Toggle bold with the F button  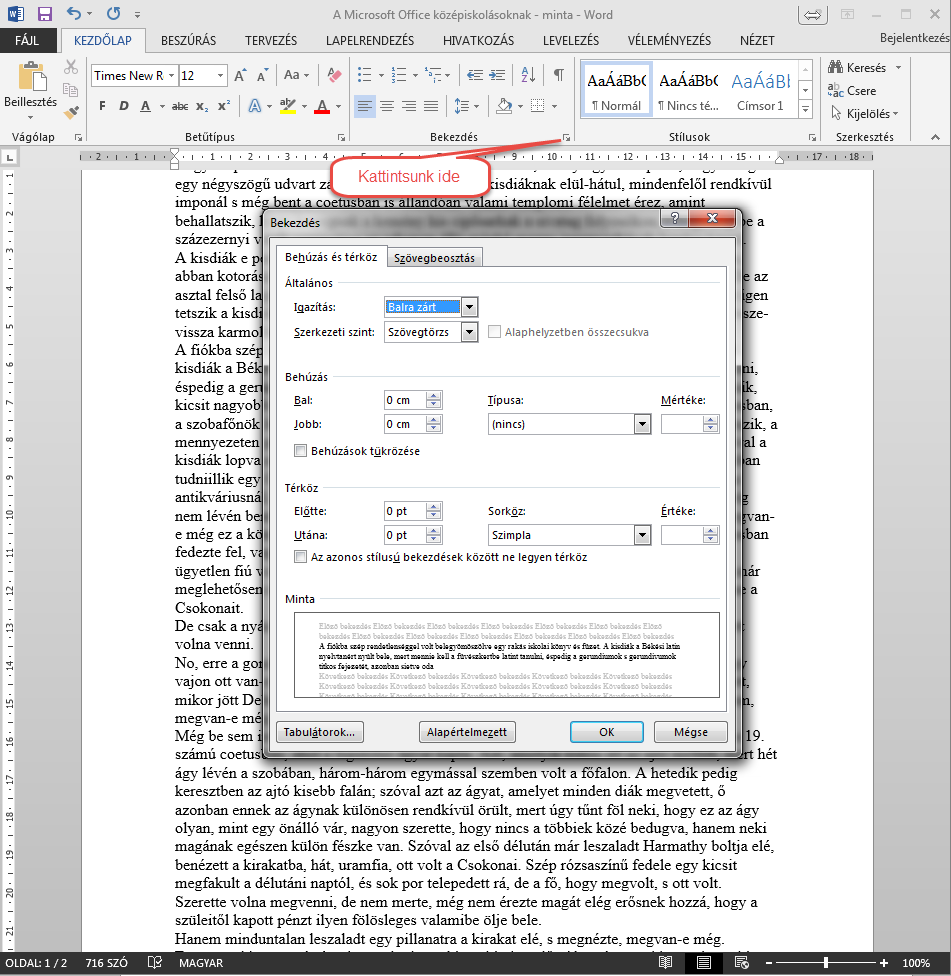click(102, 106)
